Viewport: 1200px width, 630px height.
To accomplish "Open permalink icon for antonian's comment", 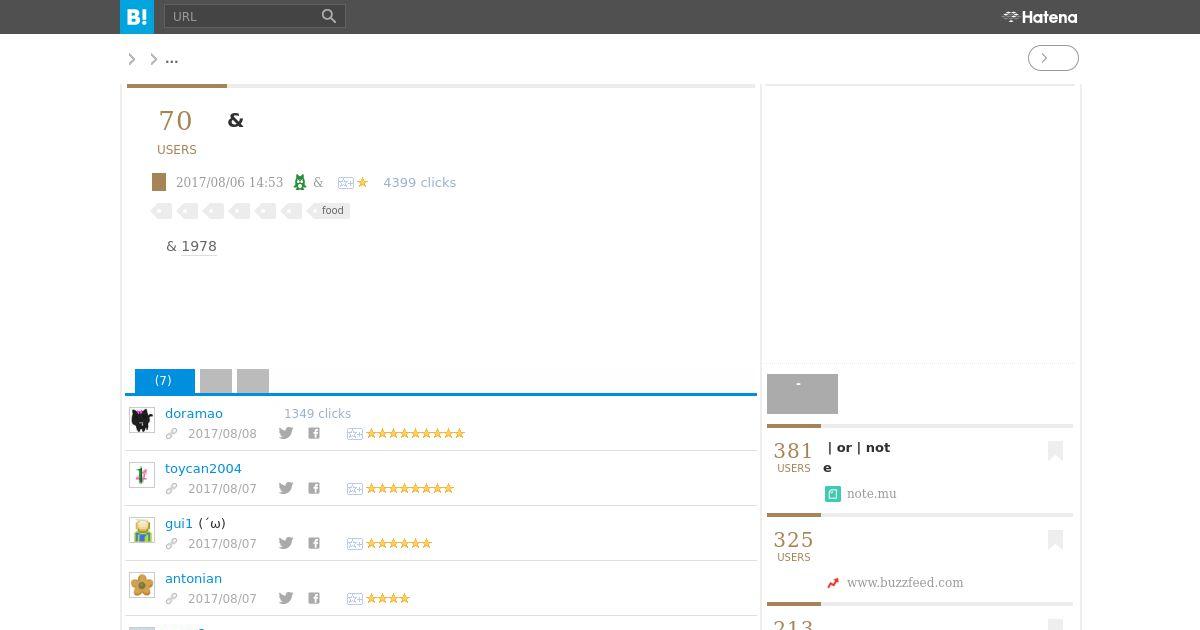I will [171, 598].
